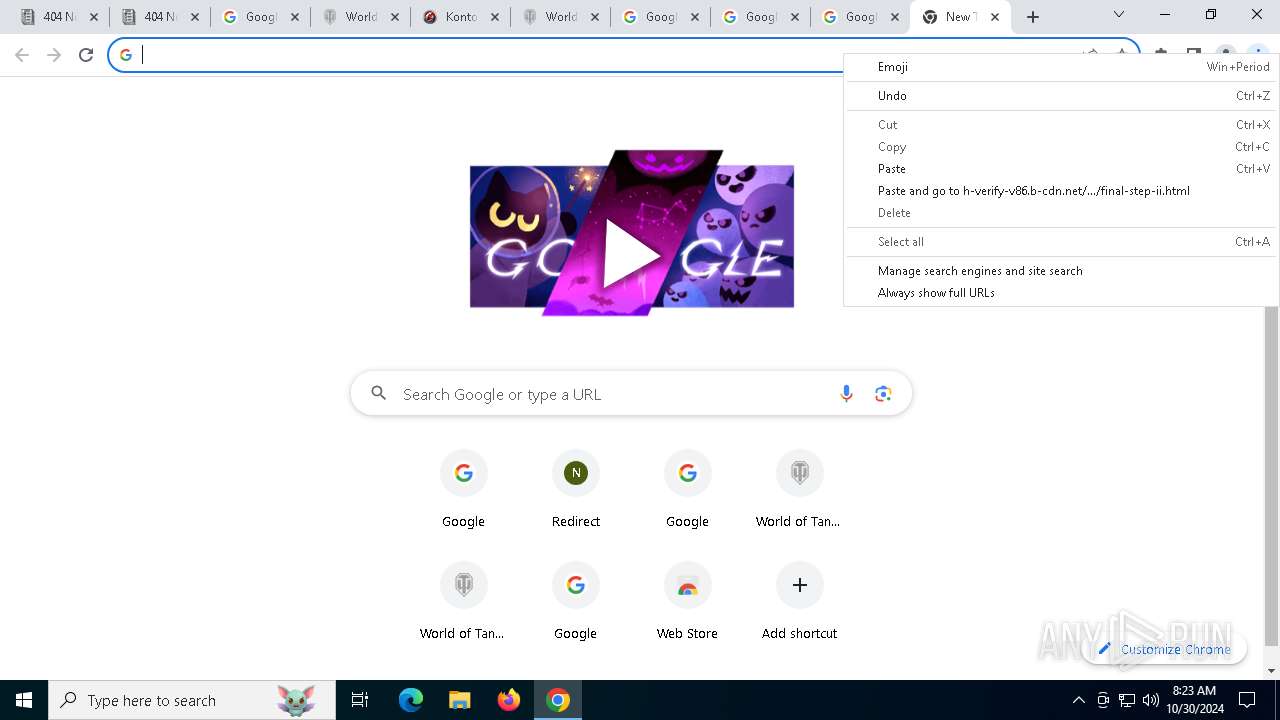Open File Explorer from the taskbar

click(460, 700)
